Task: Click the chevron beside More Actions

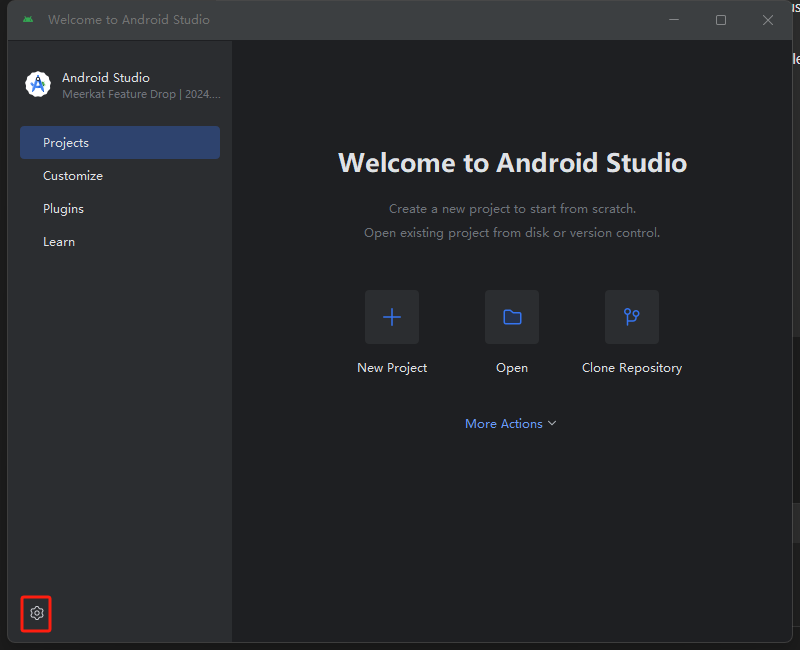Action: pos(552,424)
